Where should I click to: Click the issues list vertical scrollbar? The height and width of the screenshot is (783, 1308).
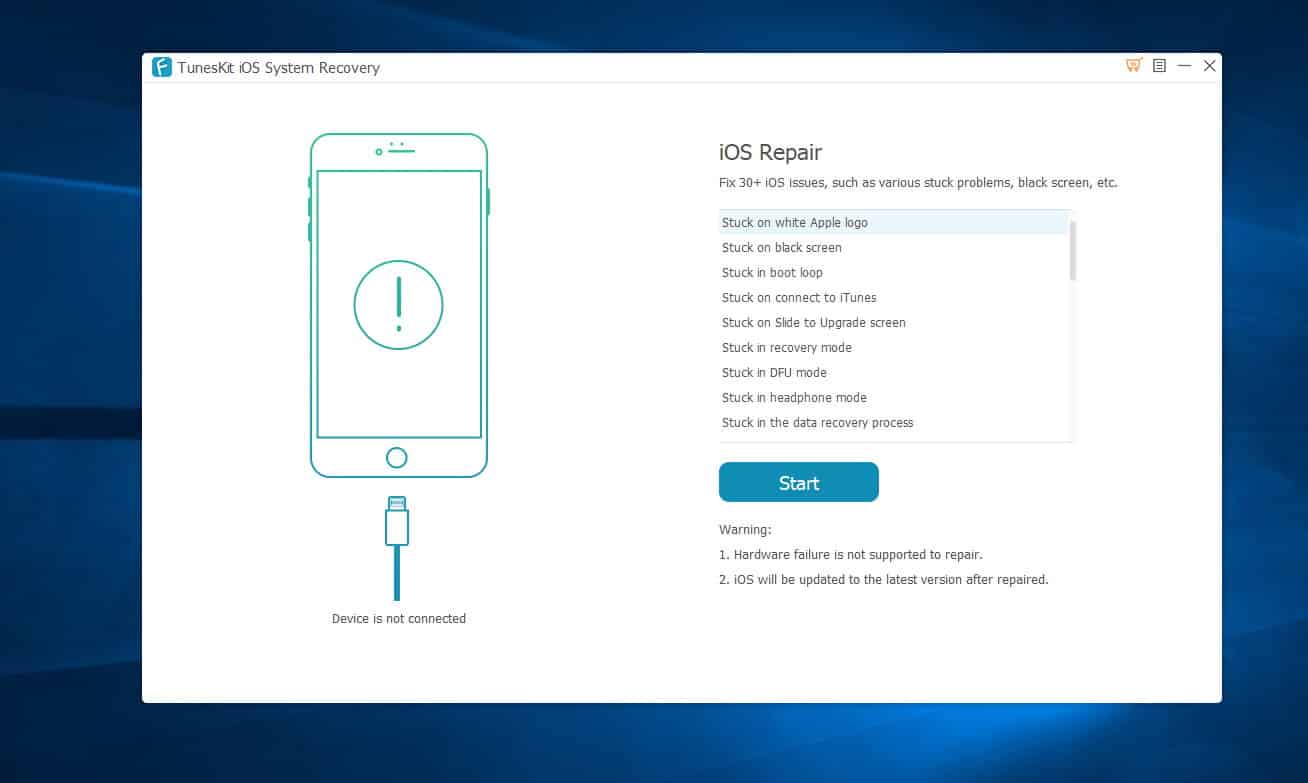[1073, 251]
